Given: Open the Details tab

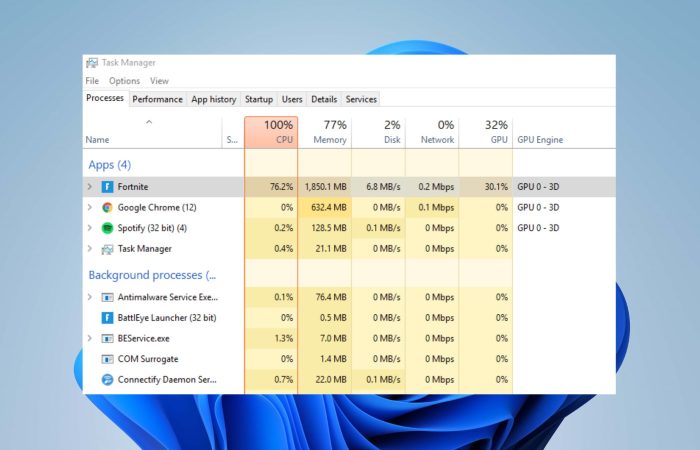Looking at the screenshot, I should click(324, 99).
